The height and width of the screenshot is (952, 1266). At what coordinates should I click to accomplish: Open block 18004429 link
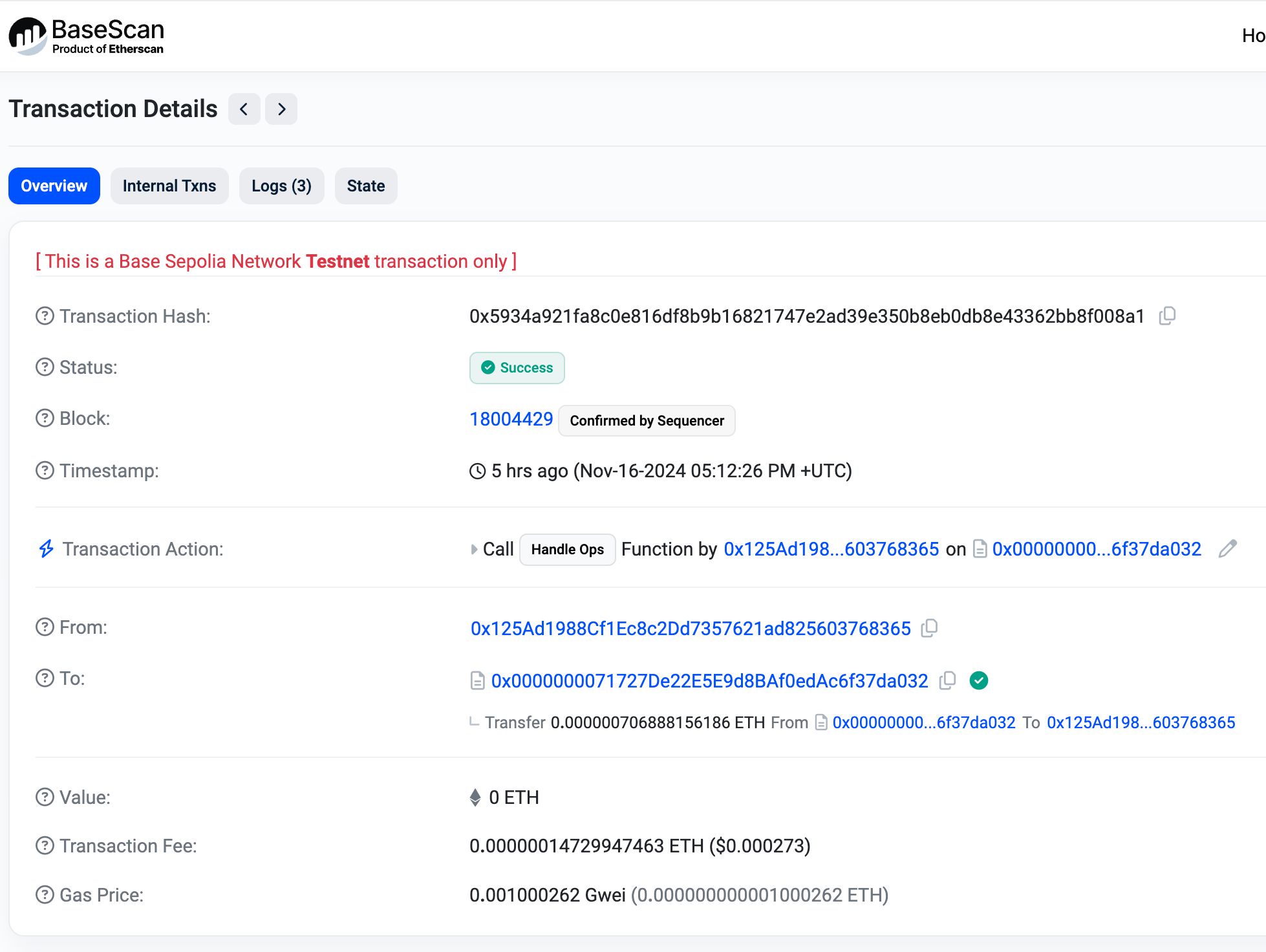point(511,419)
